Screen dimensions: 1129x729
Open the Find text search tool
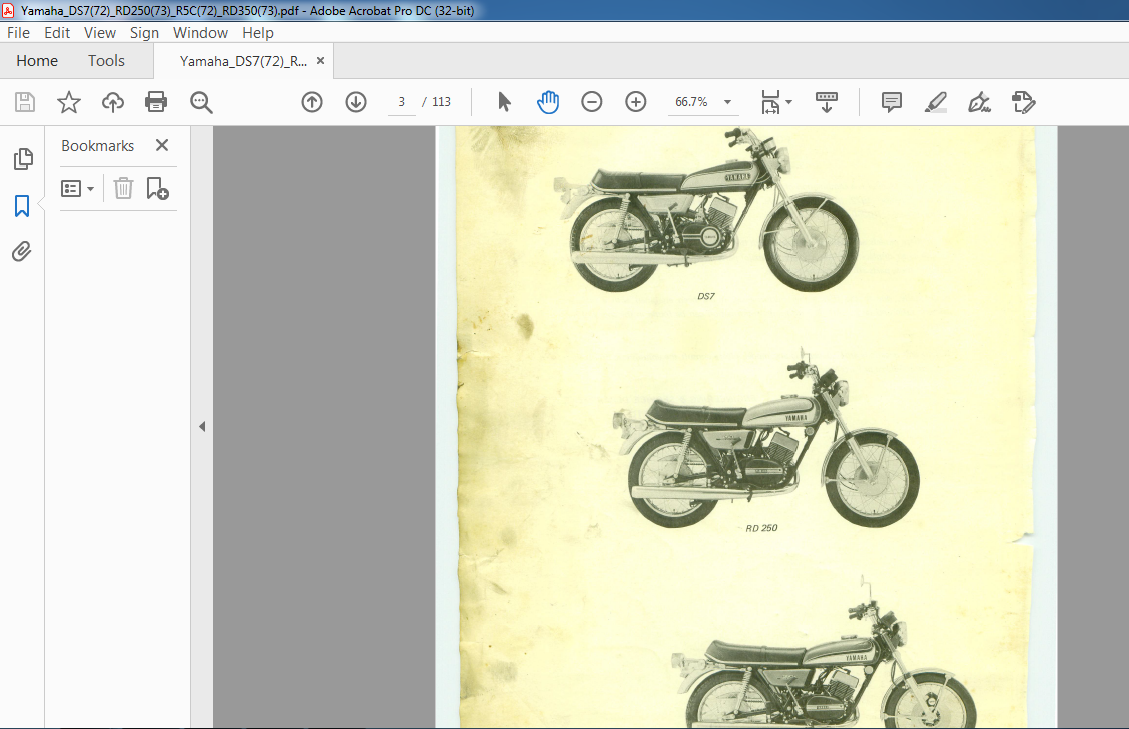tap(201, 102)
